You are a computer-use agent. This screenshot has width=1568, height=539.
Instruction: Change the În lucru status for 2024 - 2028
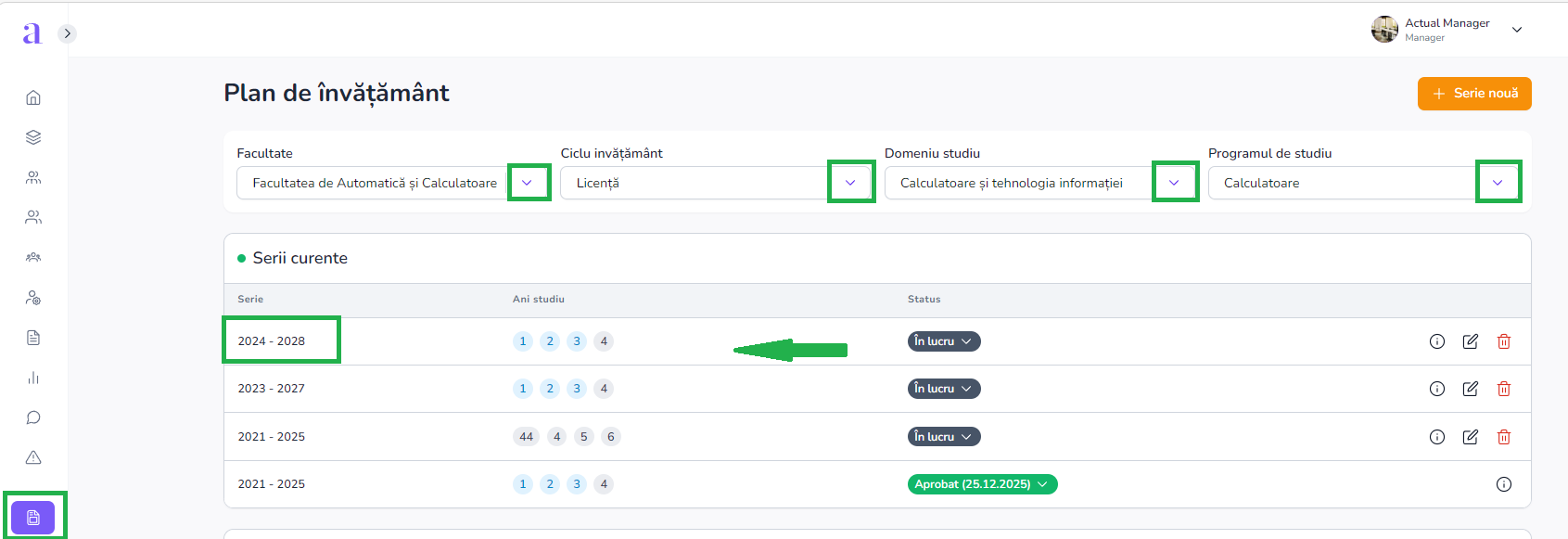tap(943, 341)
